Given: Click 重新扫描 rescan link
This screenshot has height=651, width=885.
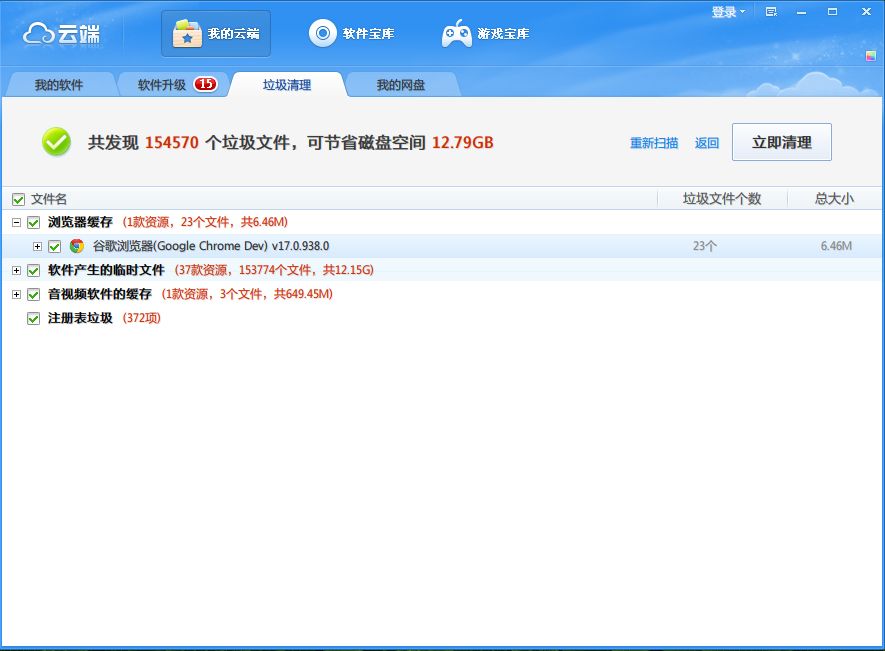Looking at the screenshot, I should click(x=654, y=143).
